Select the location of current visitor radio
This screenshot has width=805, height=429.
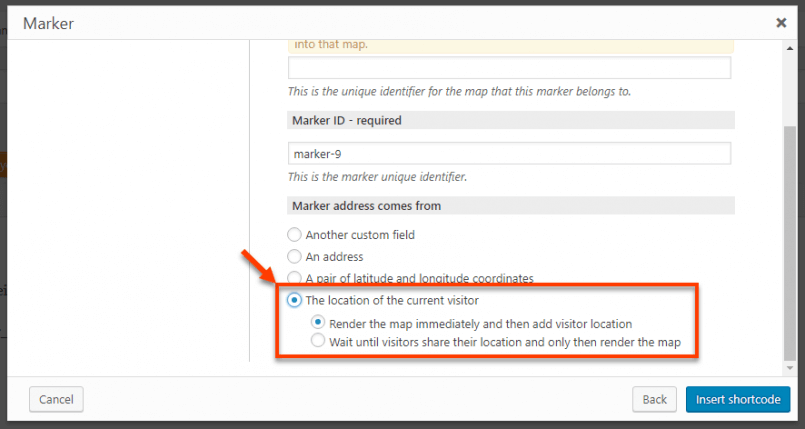pyautogui.click(x=294, y=300)
